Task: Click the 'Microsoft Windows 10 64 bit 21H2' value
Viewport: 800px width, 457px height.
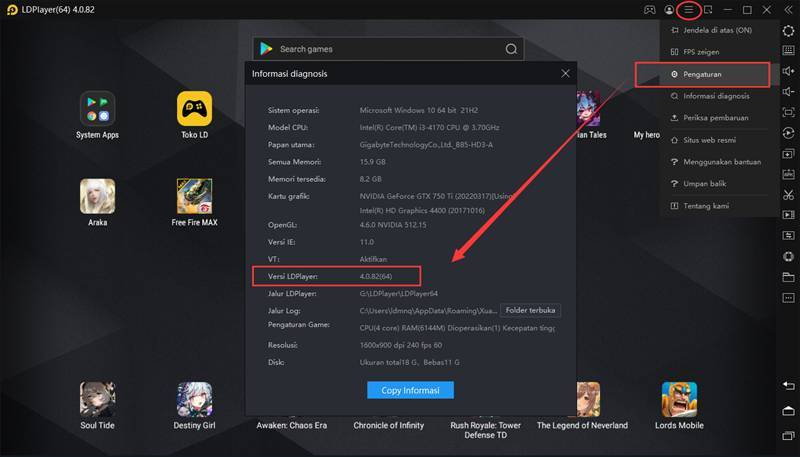Action: pyautogui.click(x=418, y=110)
